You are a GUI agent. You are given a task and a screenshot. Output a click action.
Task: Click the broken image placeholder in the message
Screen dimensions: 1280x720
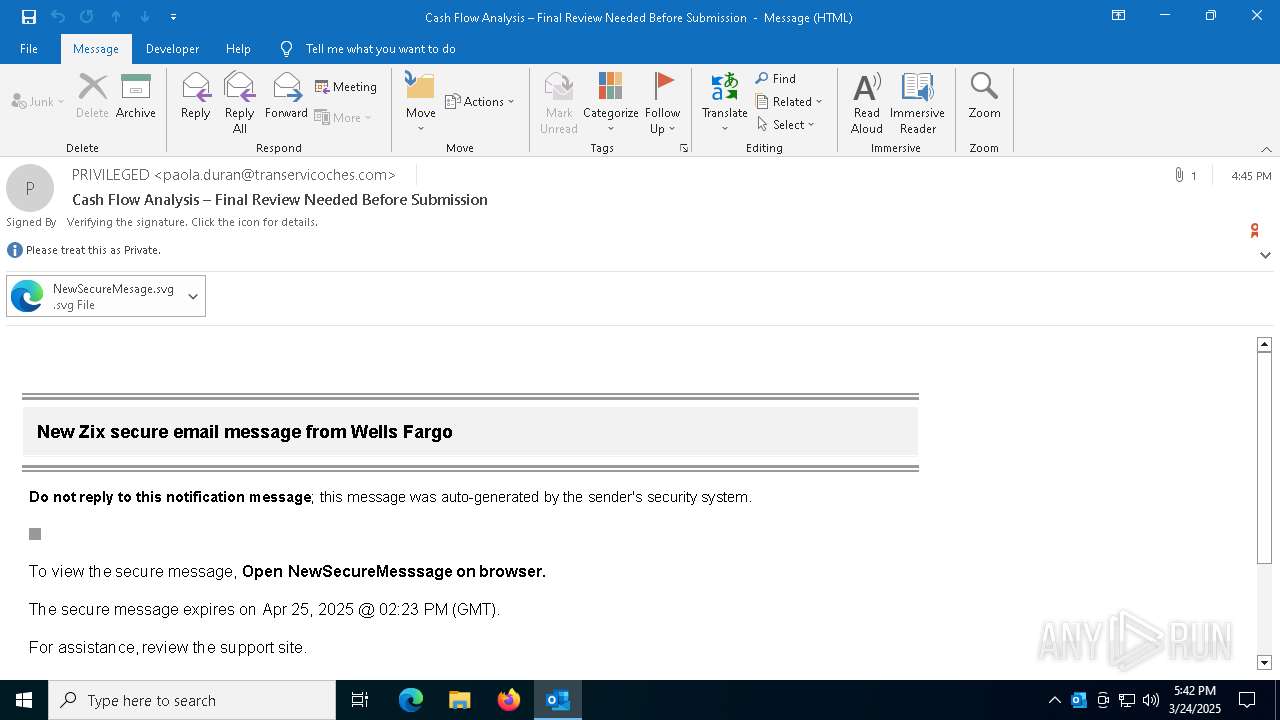pyautogui.click(x=35, y=534)
